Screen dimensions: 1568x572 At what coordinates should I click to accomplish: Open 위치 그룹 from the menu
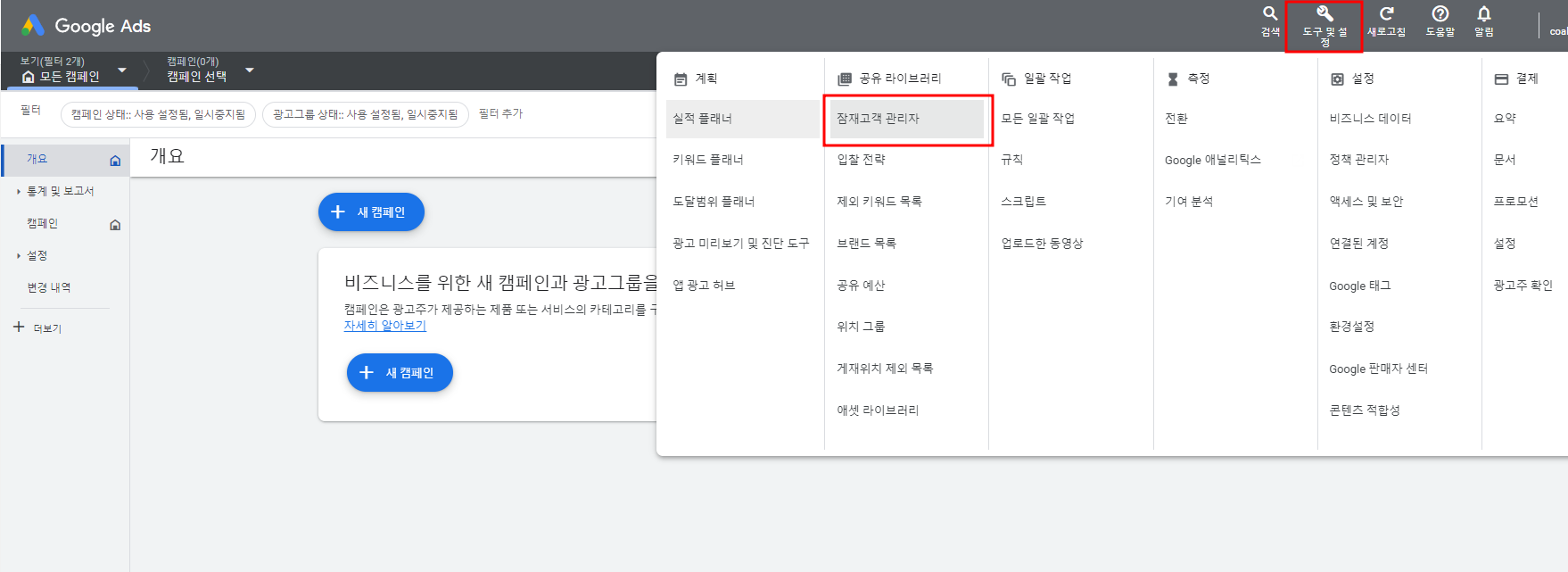tap(861, 327)
